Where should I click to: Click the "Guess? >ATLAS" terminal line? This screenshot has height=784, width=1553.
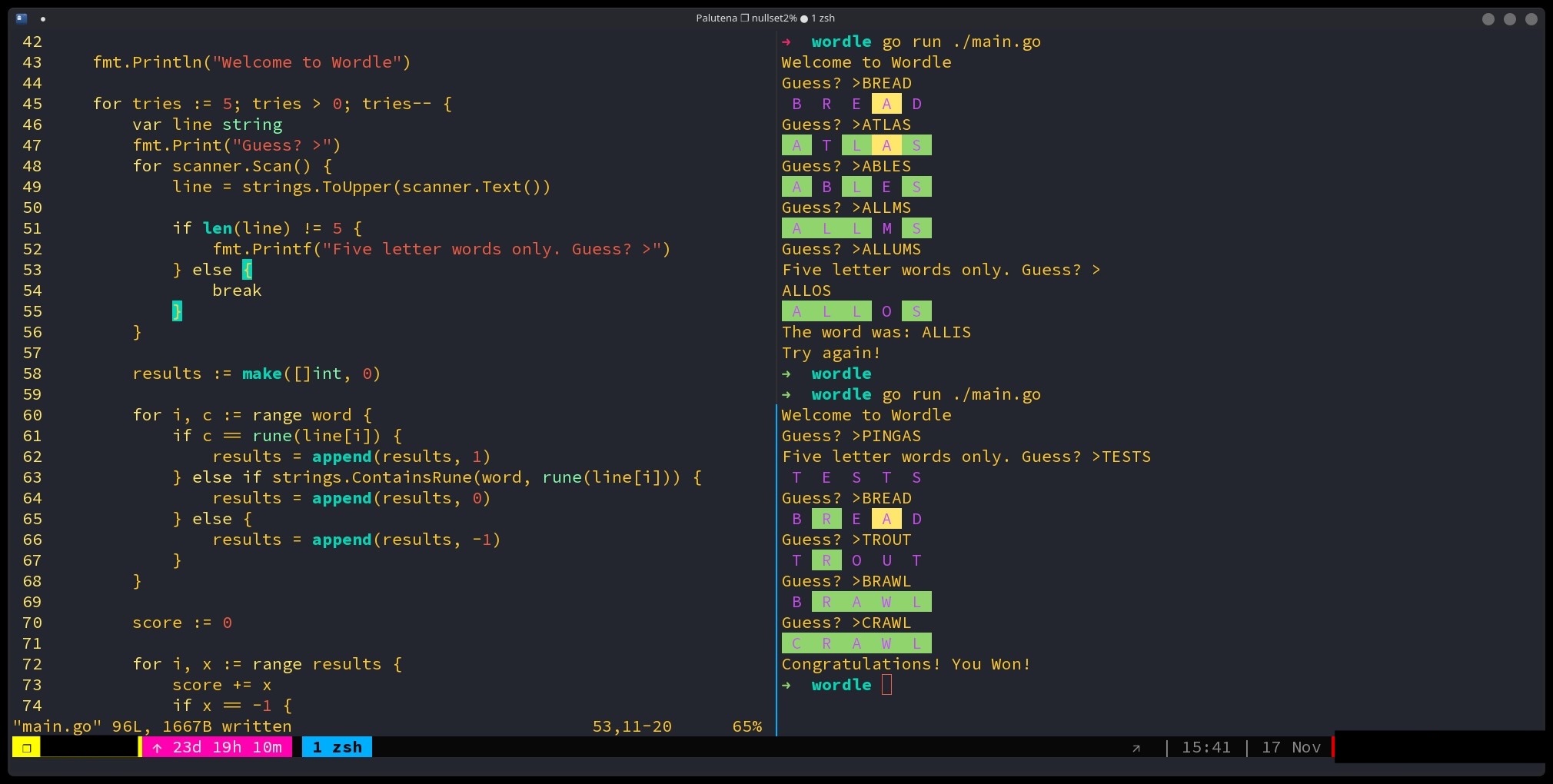[x=846, y=125]
